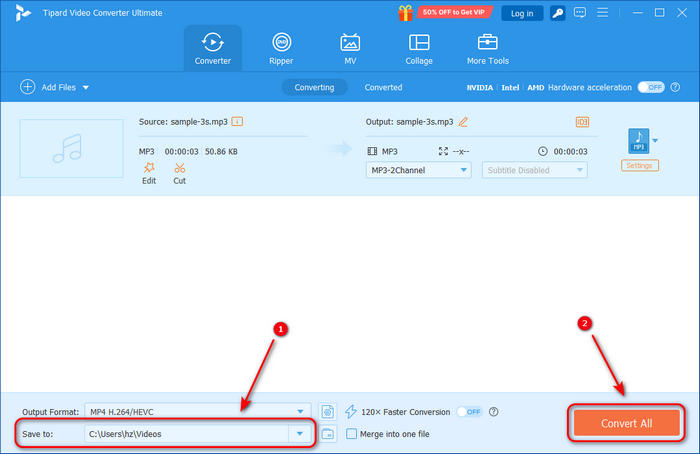Open the More Tools tab
The height and width of the screenshot is (454, 700).
coord(488,48)
